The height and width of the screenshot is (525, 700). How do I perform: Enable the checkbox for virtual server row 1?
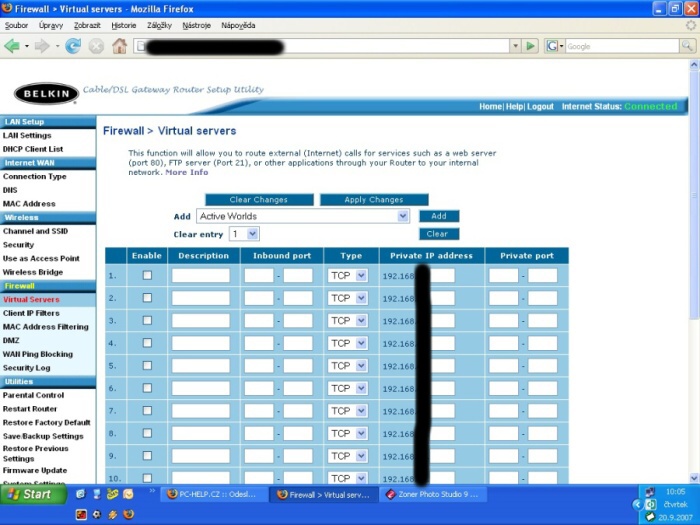click(147, 275)
